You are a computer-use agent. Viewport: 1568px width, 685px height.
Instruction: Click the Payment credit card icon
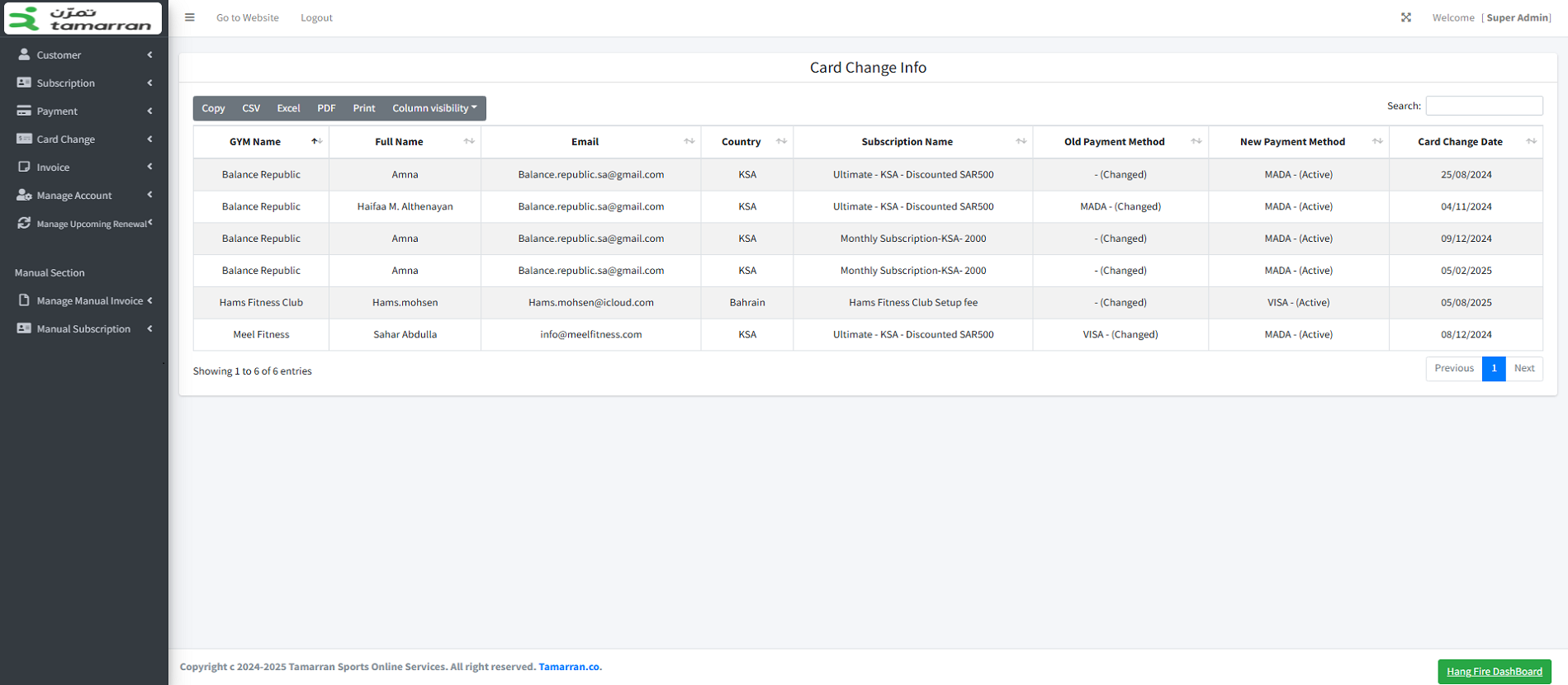(x=24, y=111)
